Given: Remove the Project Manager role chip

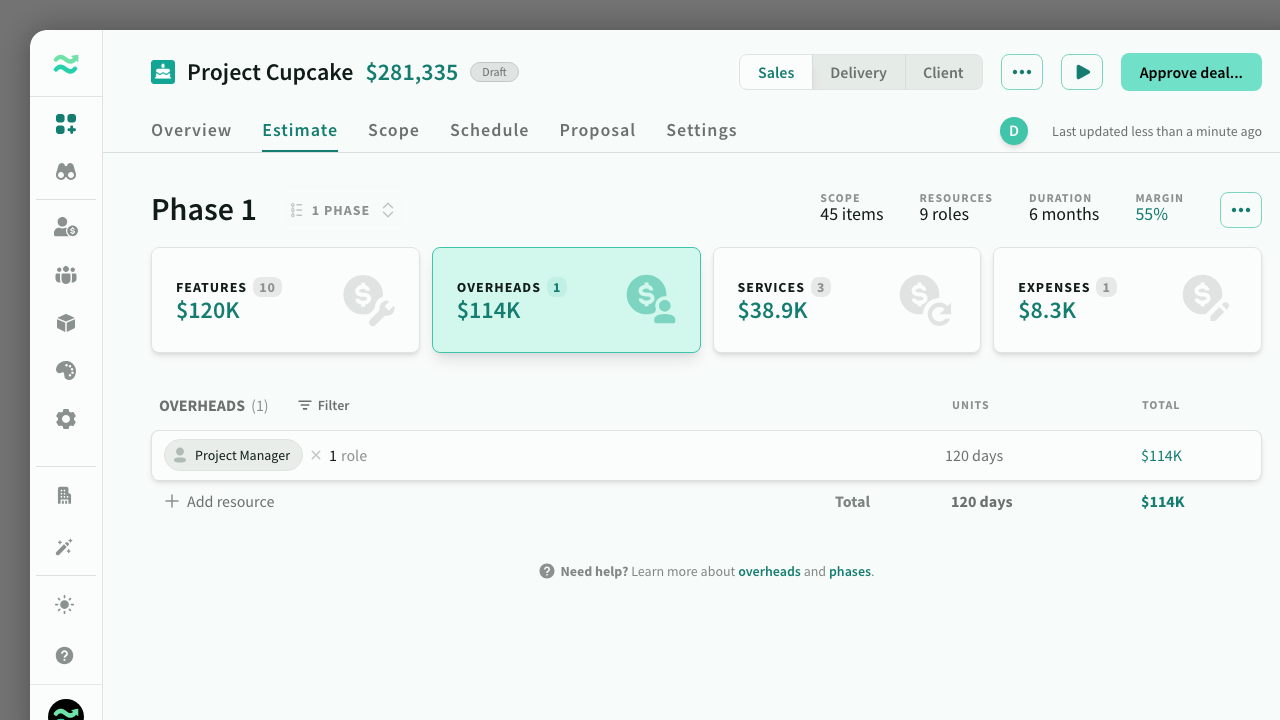Looking at the screenshot, I should (316, 456).
